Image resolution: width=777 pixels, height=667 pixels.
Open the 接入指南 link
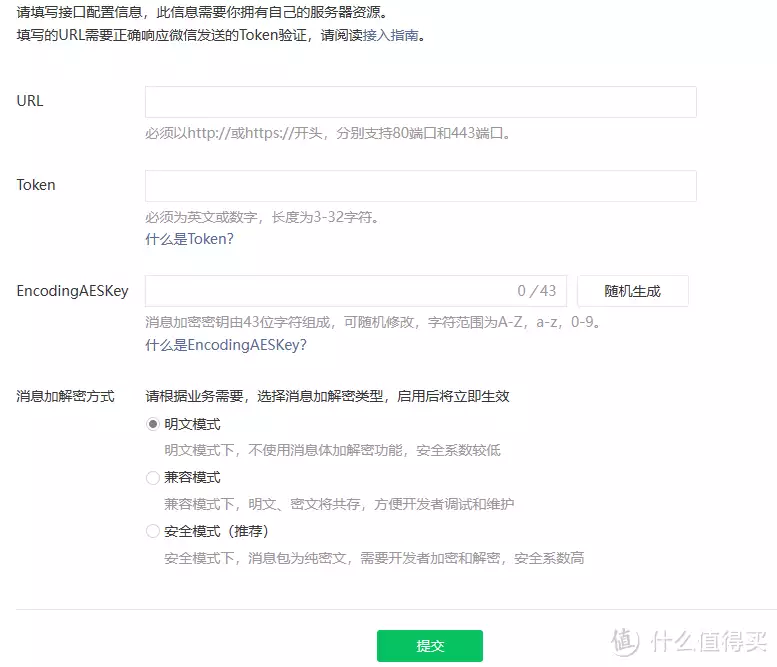(390, 35)
